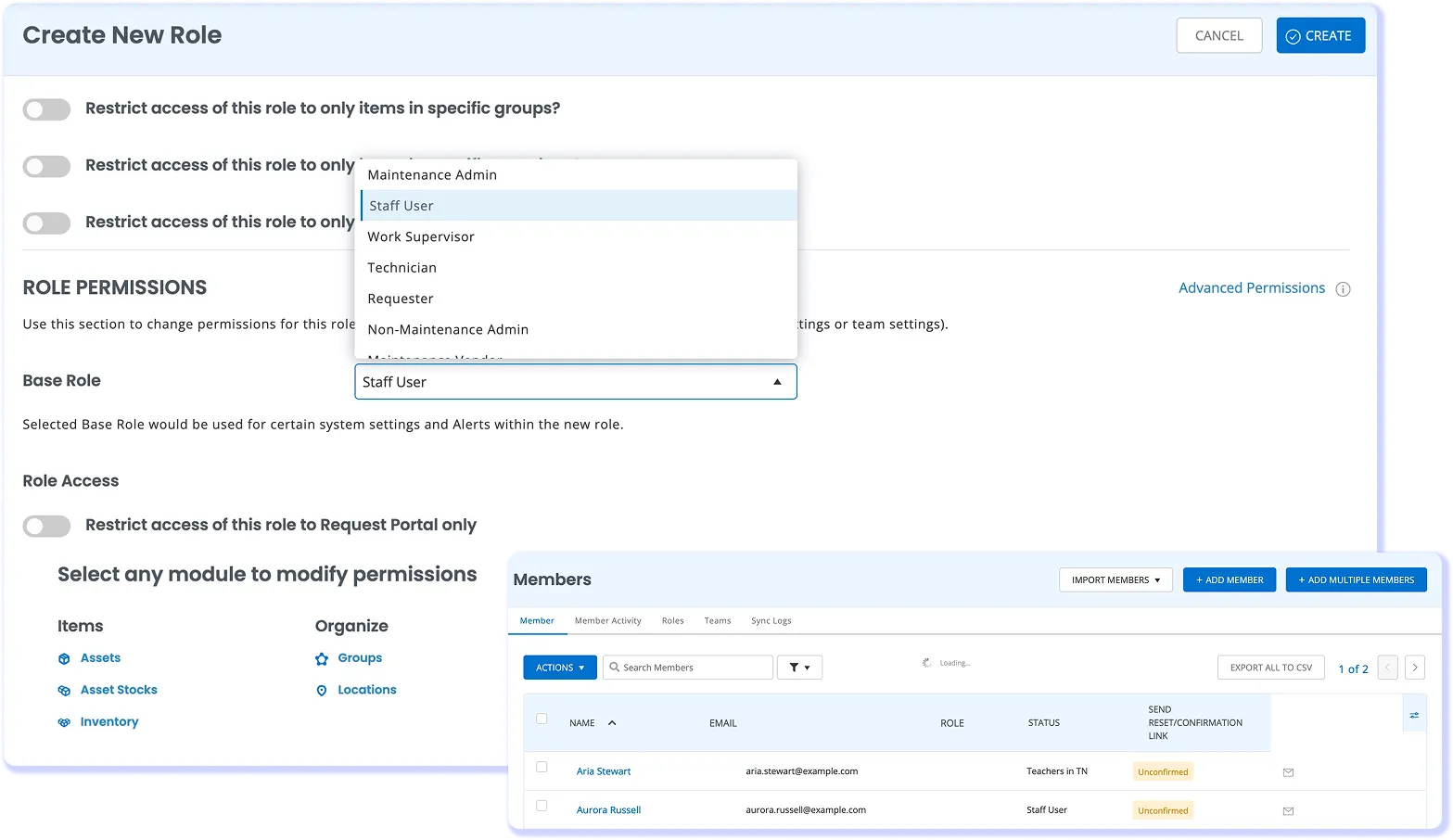
Task: Go to next page of members
Action: coord(1414,668)
